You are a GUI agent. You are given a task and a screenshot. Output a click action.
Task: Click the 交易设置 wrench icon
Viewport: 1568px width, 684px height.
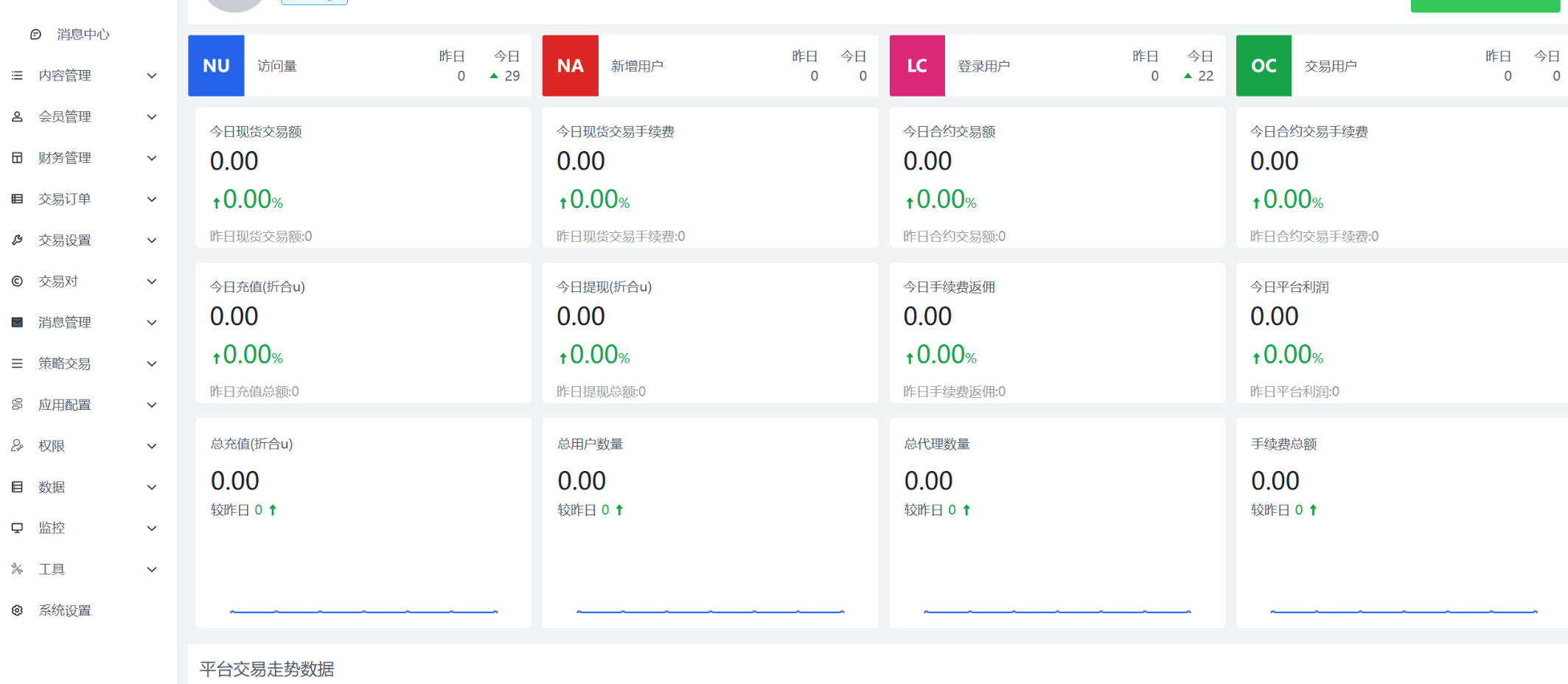pos(18,240)
